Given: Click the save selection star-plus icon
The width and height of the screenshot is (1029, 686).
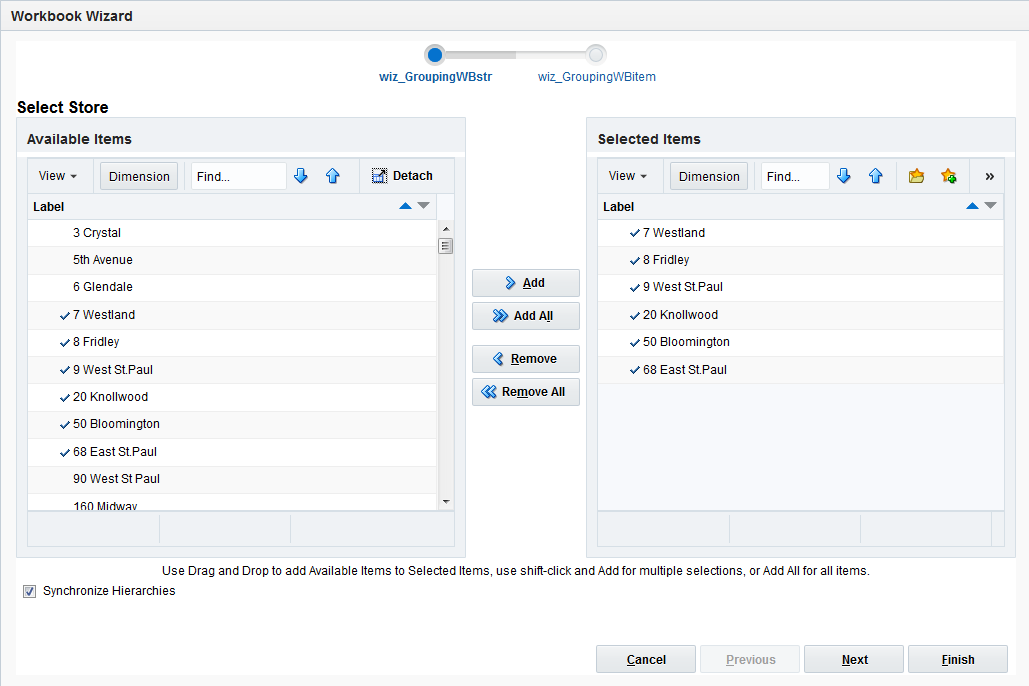Looking at the screenshot, I should tap(948, 176).
